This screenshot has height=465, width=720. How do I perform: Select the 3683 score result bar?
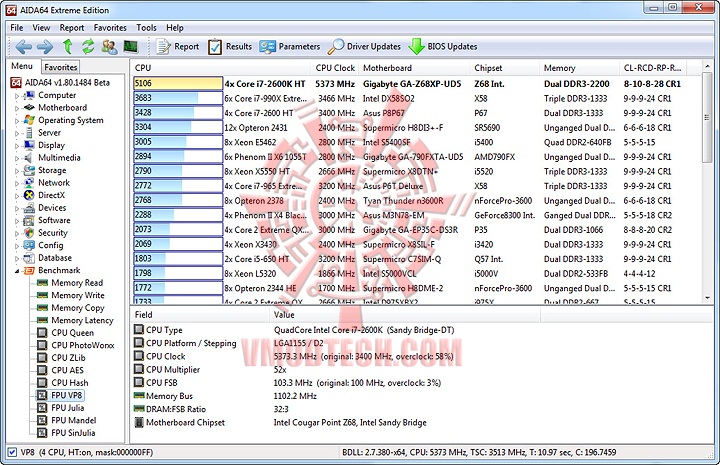[x=178, y=98]
